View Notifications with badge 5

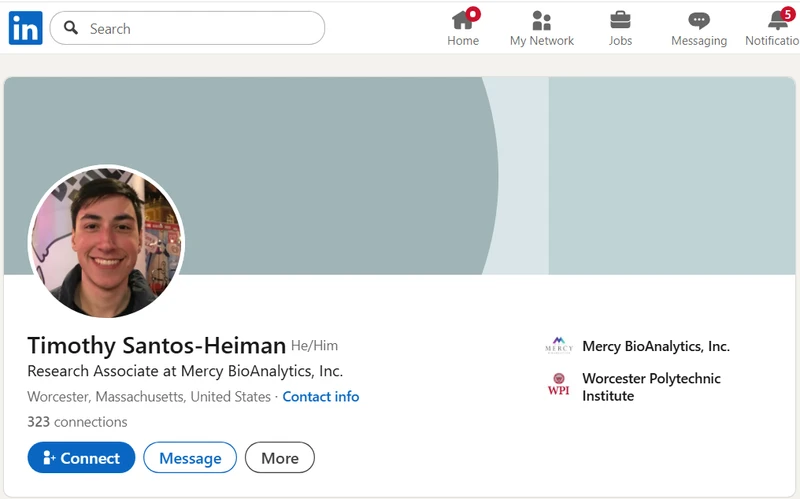(772, 28)
